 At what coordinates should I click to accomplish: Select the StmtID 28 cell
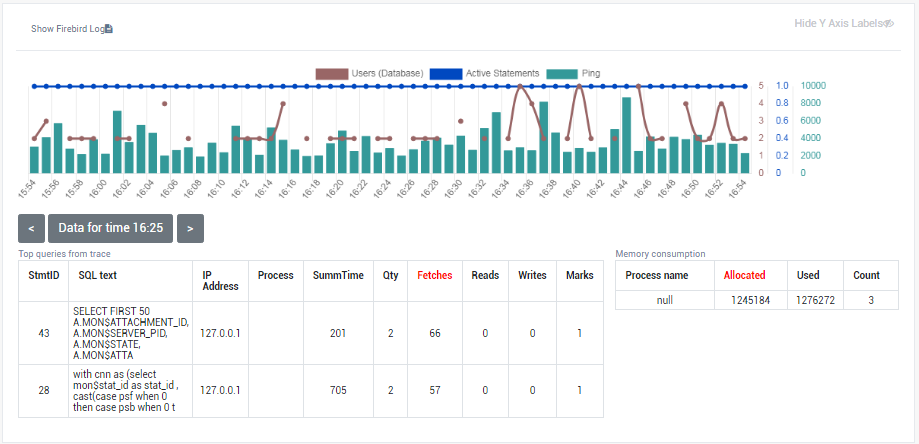pyautogui.click(x=43, y=391)
